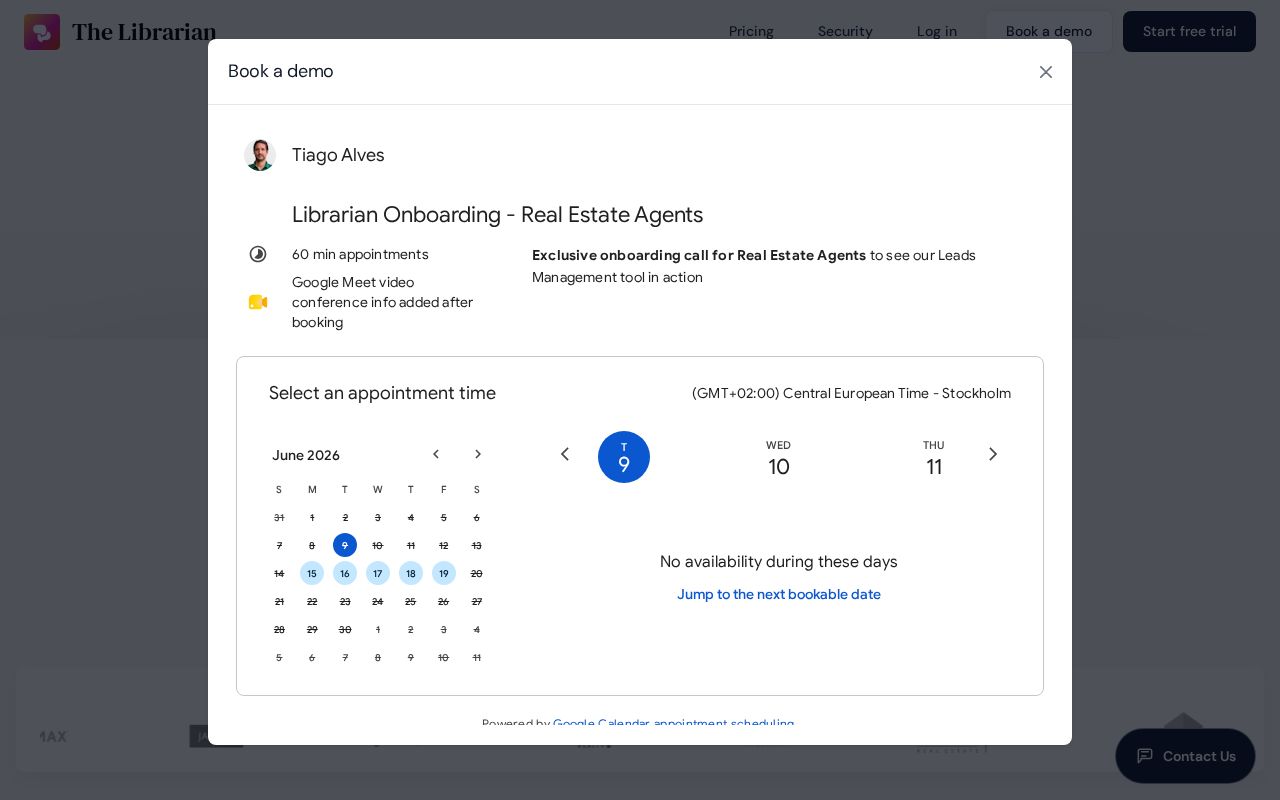Select Tuesday 9 day header

tap(624, 457)
